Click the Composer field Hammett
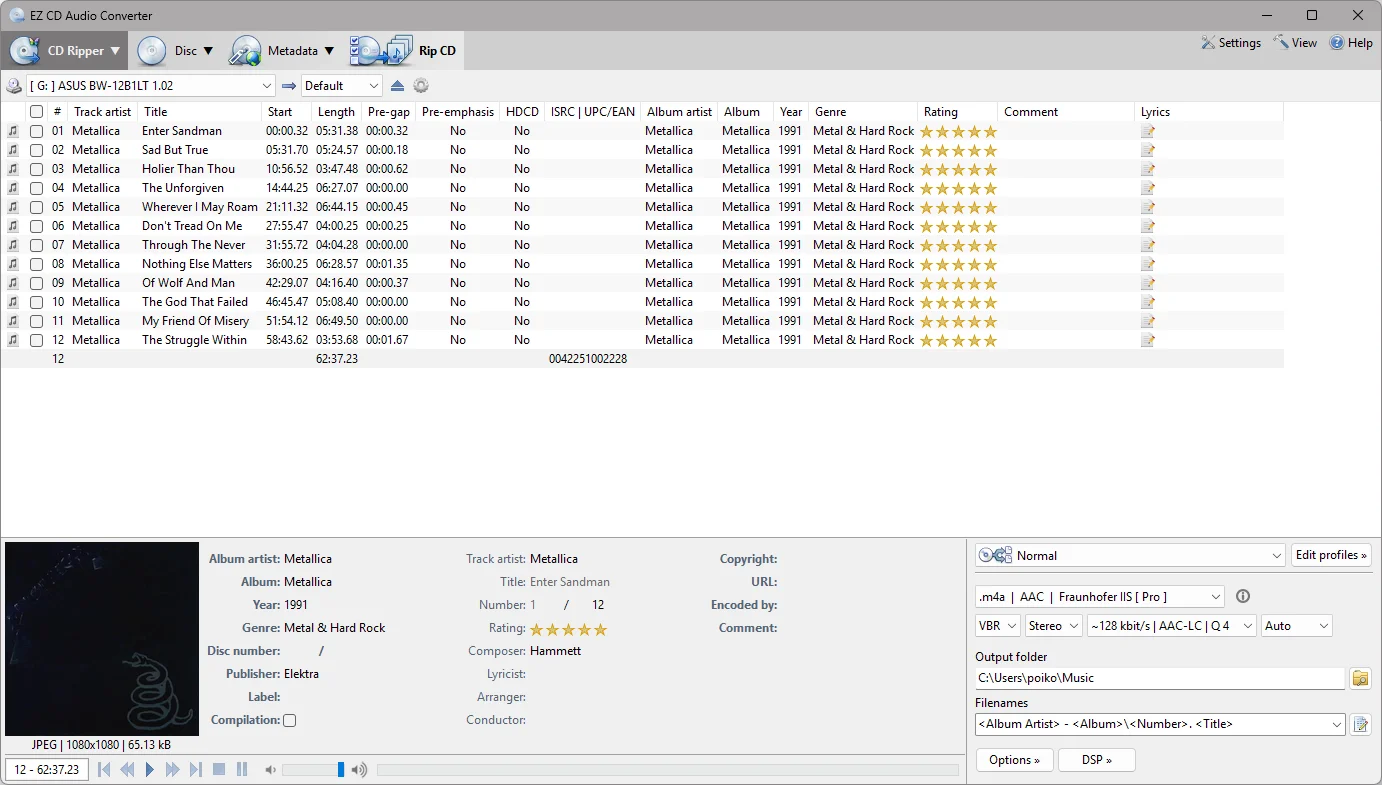1382x785 pixels. 555,651
